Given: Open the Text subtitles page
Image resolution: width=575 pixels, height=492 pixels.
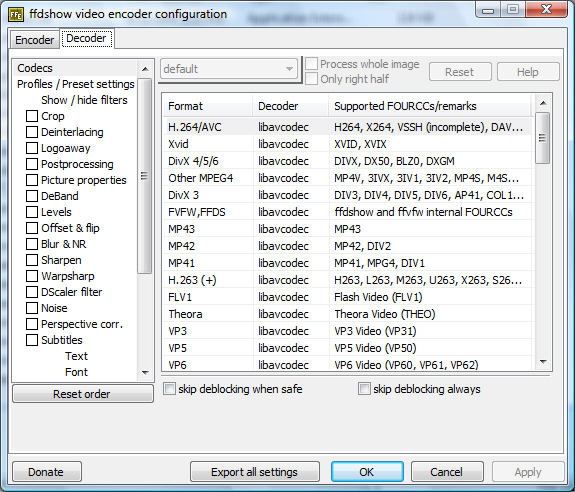Looking at the screenshot, I should pyautogui.click(x=76, y=356).
